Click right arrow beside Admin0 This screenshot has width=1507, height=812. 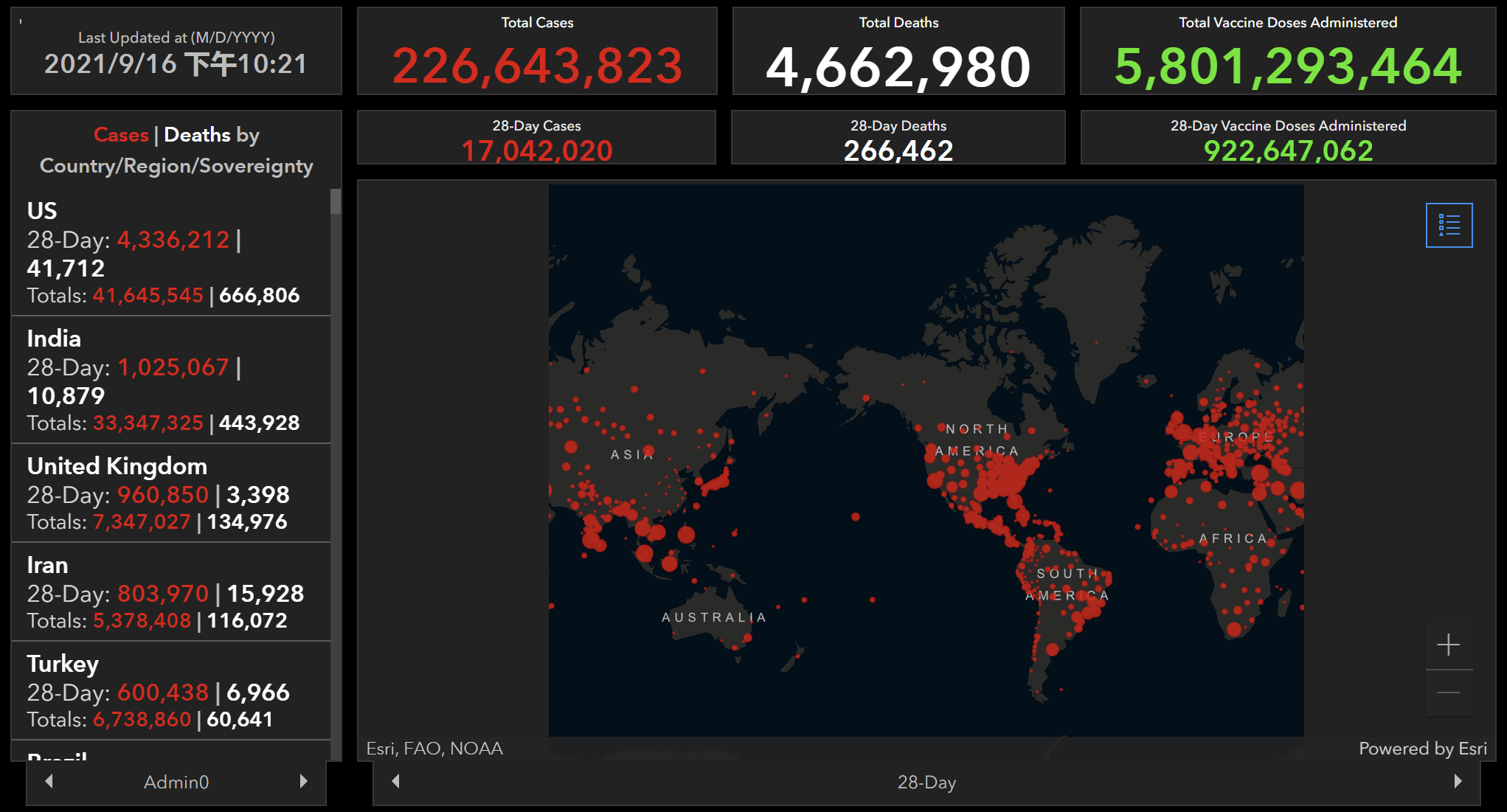point(303,781)
